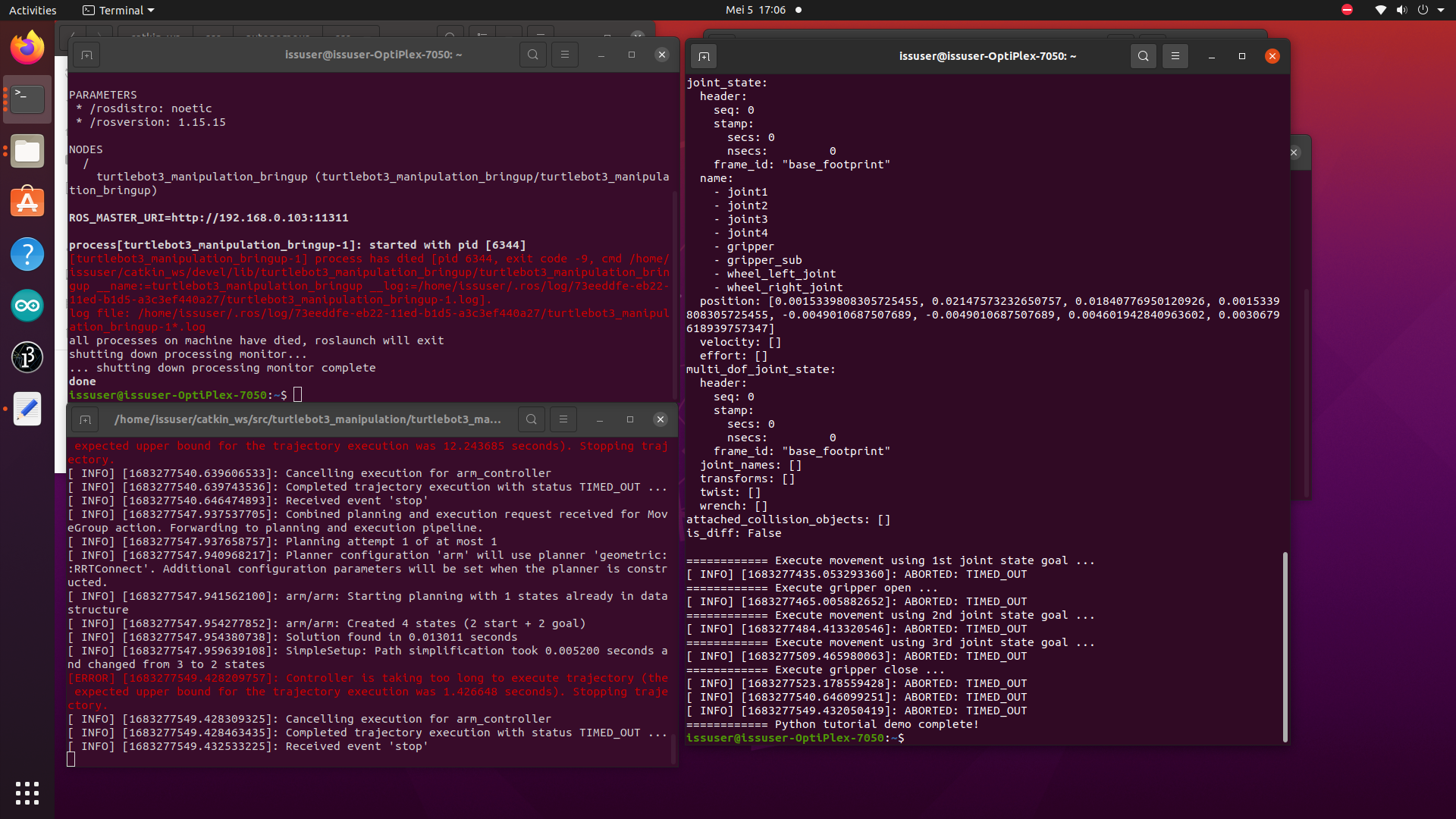Open the system status menu top right
The width and height of the screenshot is (1456, 819).
click(1424, 10)
